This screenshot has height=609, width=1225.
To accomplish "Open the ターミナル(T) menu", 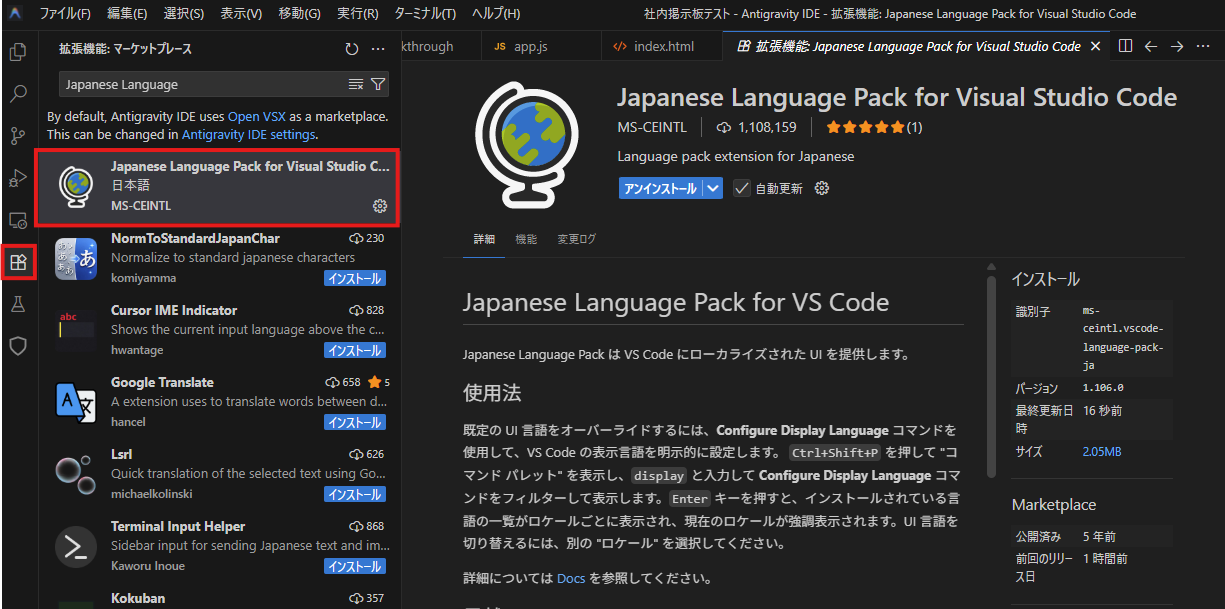I will [x=425, y=14].
